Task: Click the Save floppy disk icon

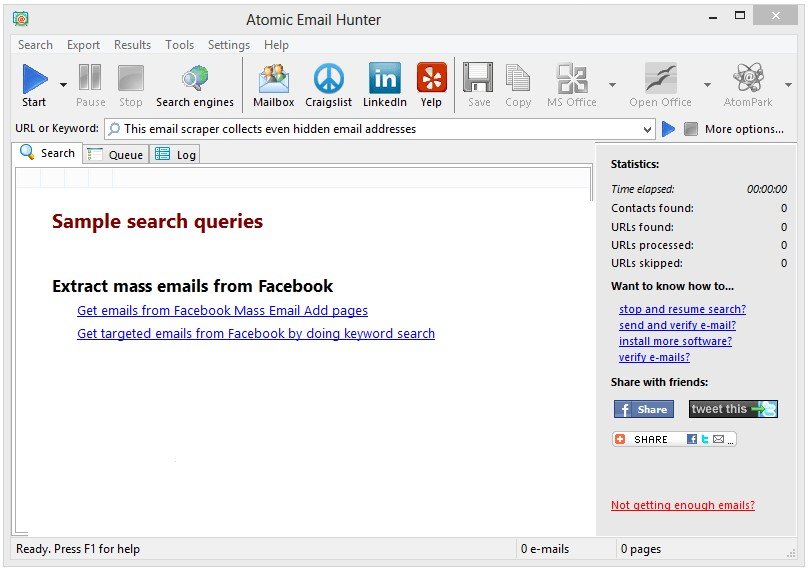Action: pyautogui.click(x=478, y=78)
